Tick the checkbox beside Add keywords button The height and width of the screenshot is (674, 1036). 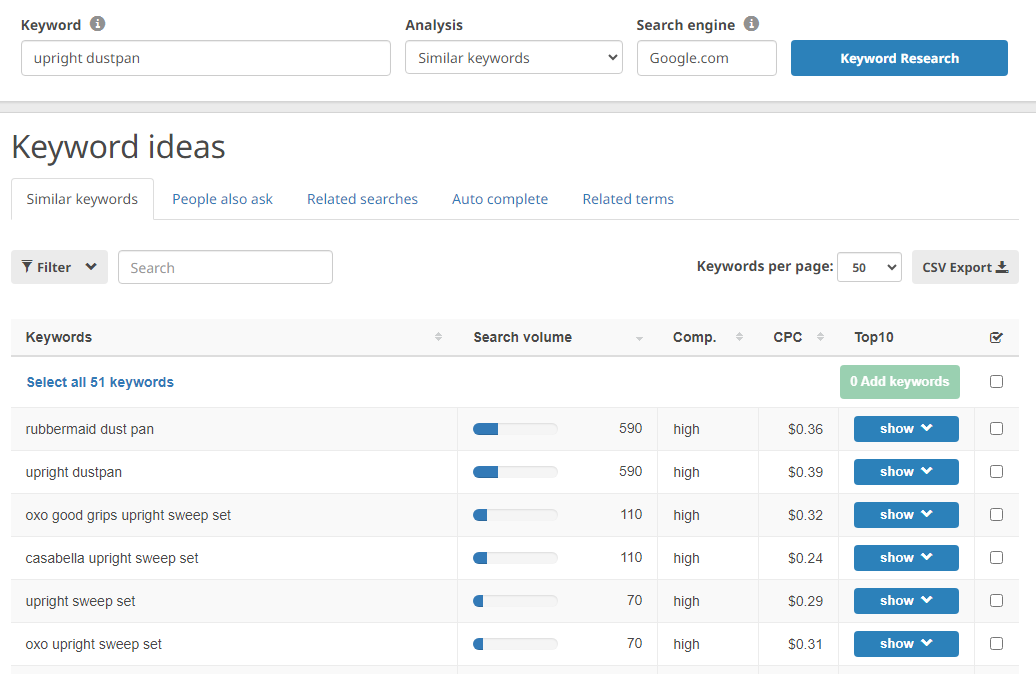tap(996, 381)
